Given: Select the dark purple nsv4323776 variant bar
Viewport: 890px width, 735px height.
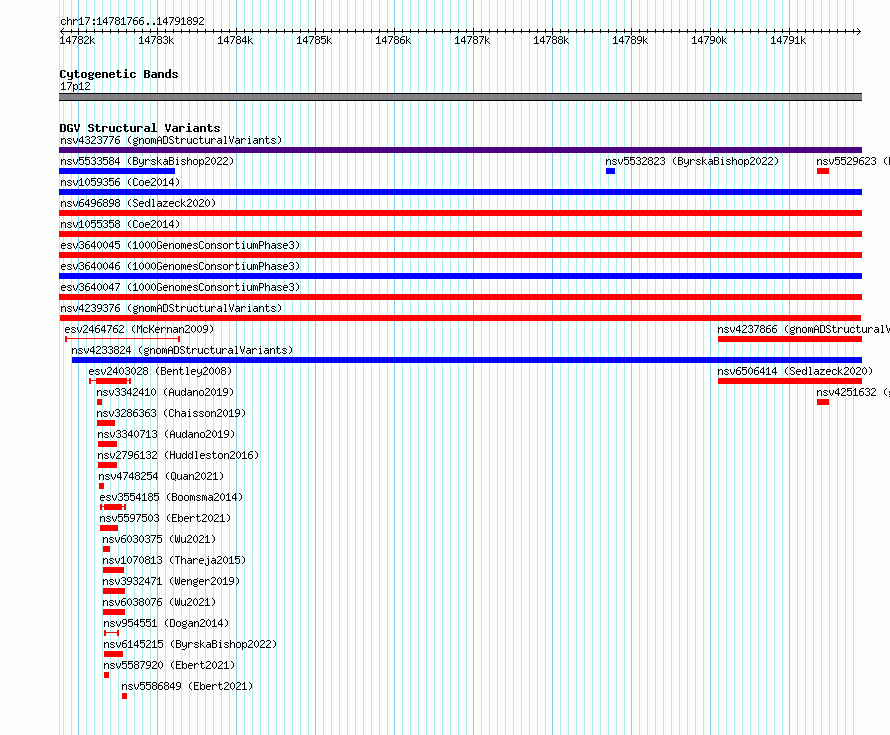Looking at the screenshot, I should (x=460, y=150).
